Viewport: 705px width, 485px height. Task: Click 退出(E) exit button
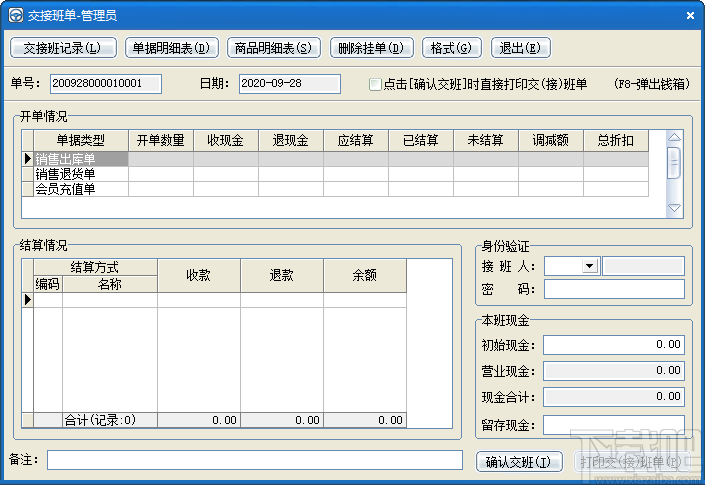(520, 48)
